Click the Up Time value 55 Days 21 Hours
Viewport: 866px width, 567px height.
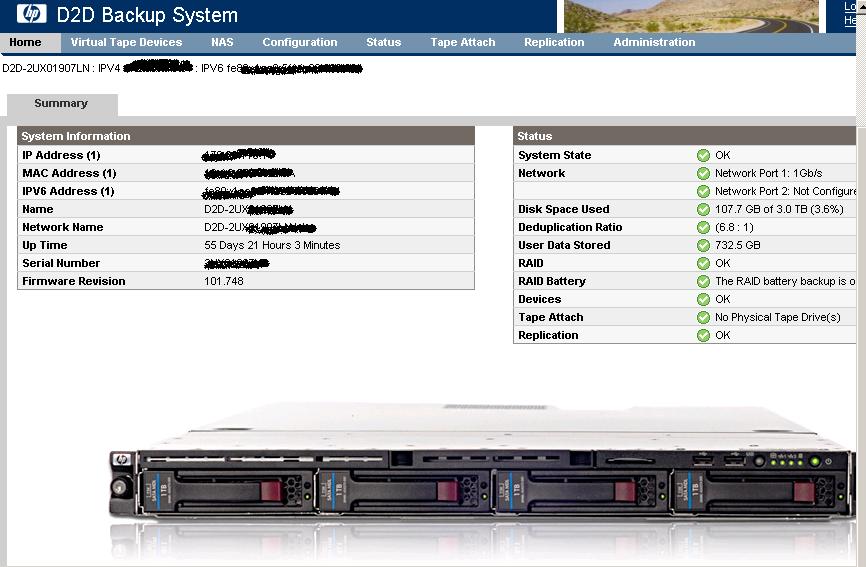pos(272,245)
